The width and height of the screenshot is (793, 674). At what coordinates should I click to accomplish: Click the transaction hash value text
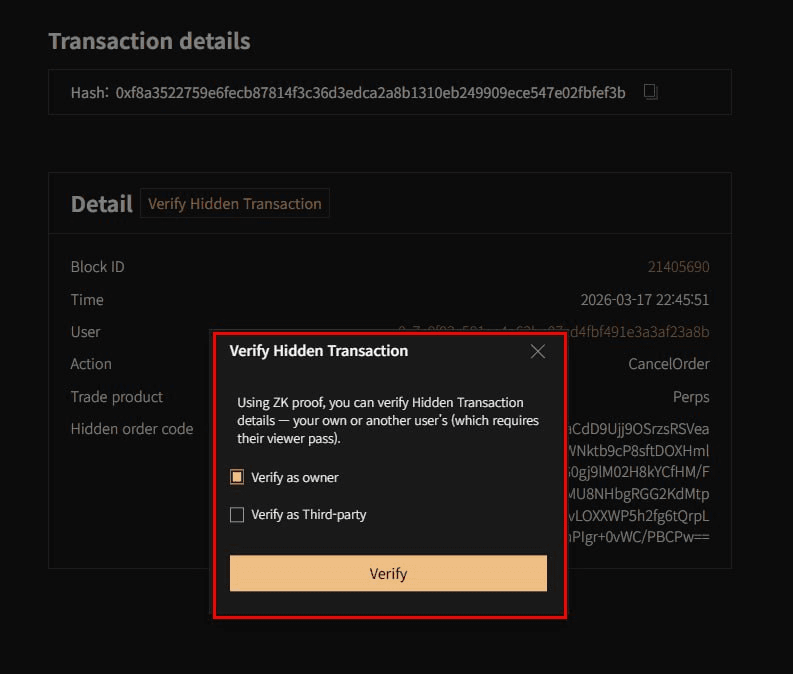370,93
